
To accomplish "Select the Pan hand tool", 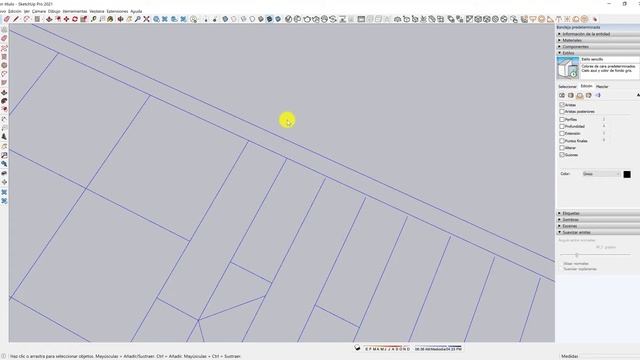I will tap(129, 19).
